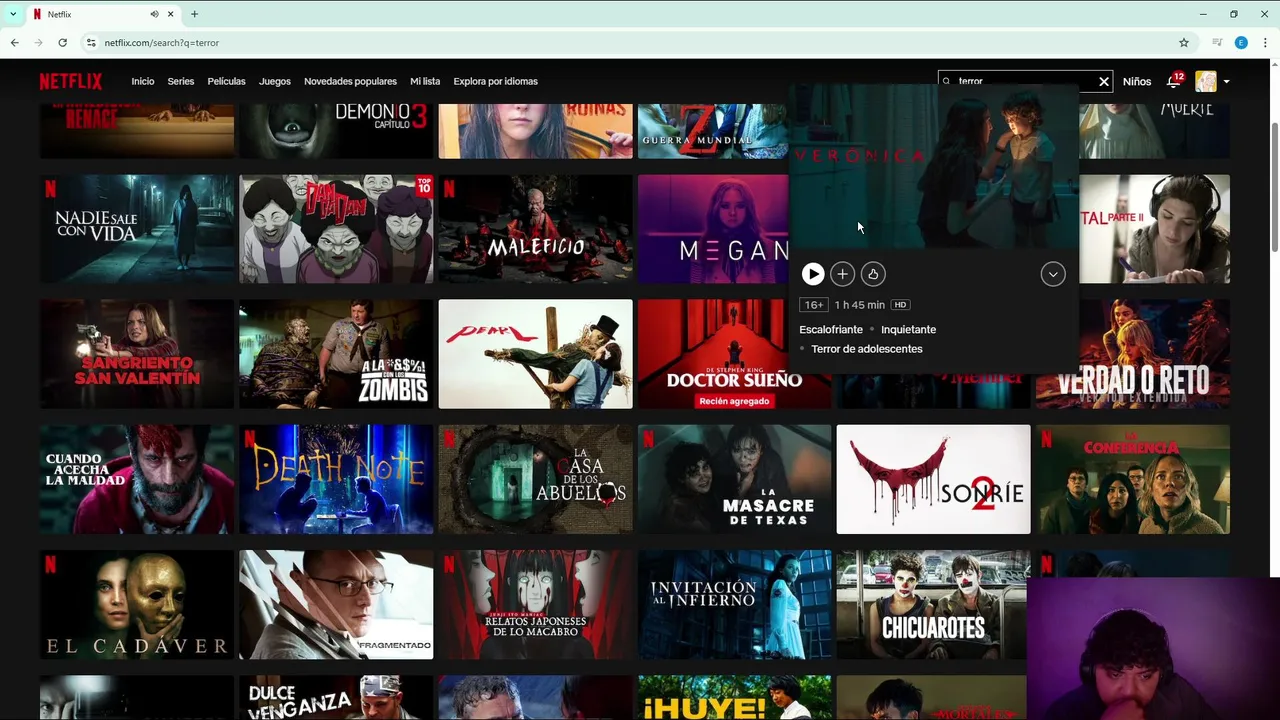1280x720 pixels.
Task: Open Sonríe 2
Action: click(934, 479)
